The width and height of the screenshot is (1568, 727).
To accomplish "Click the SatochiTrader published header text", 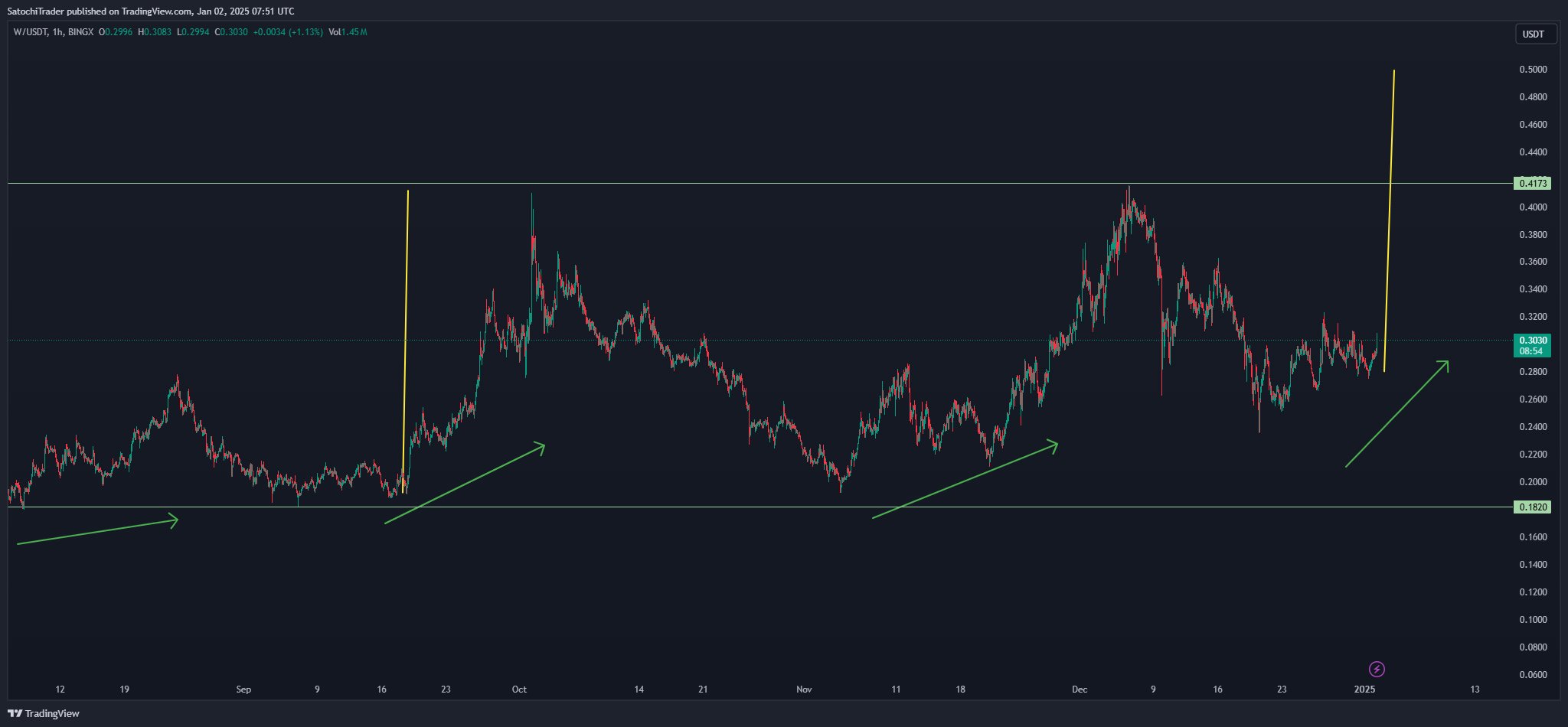I will 150,11.
